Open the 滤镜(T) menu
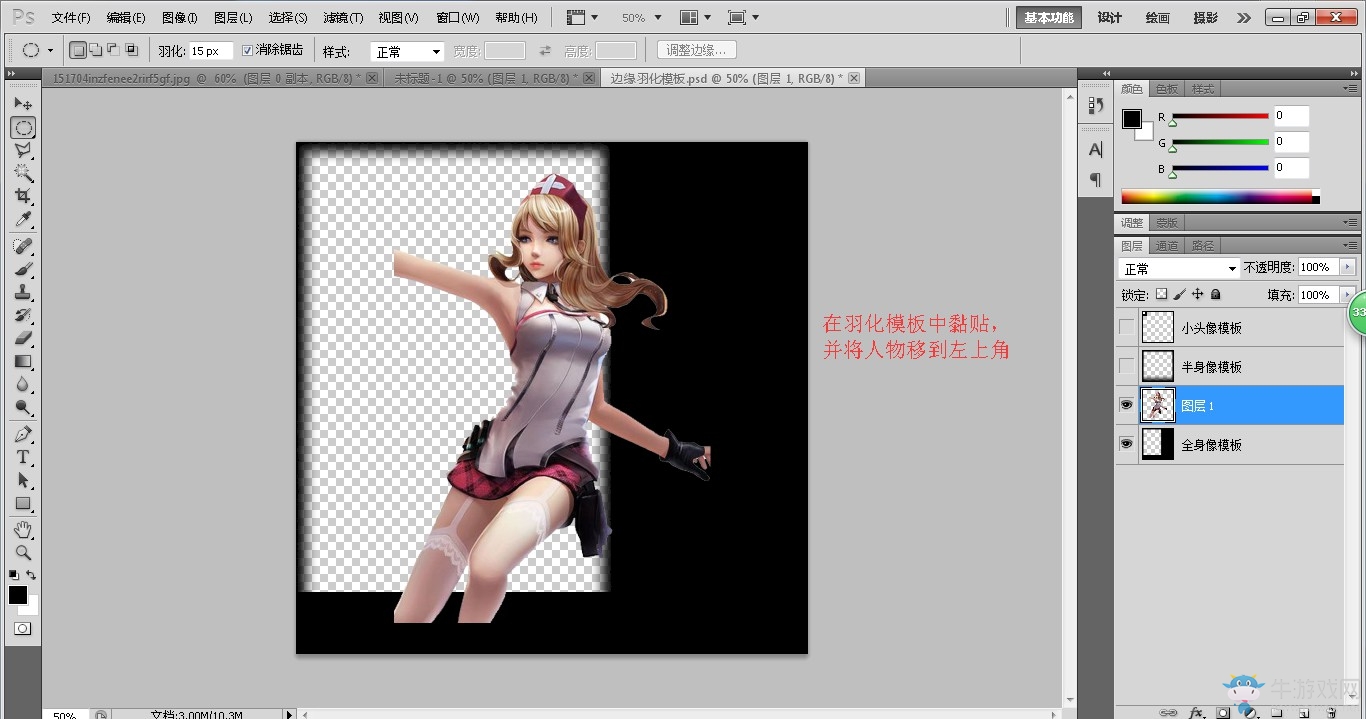The image size is (1366, 719). (x=343, y=18)
